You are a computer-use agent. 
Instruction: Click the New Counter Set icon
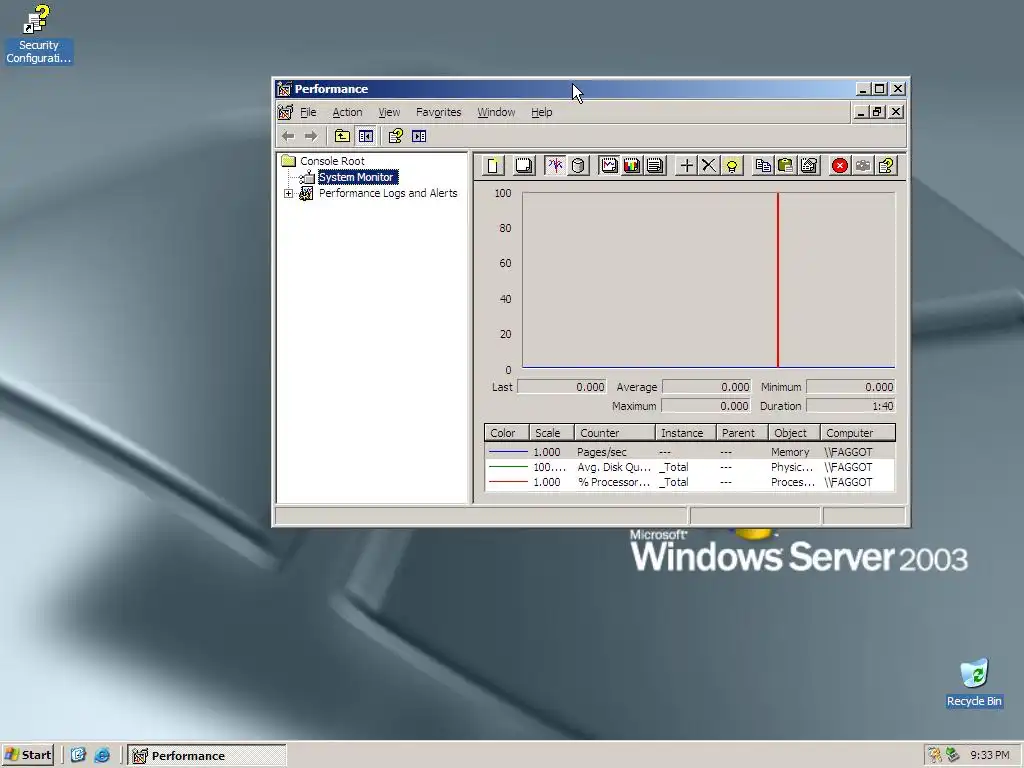coord(494,166)
